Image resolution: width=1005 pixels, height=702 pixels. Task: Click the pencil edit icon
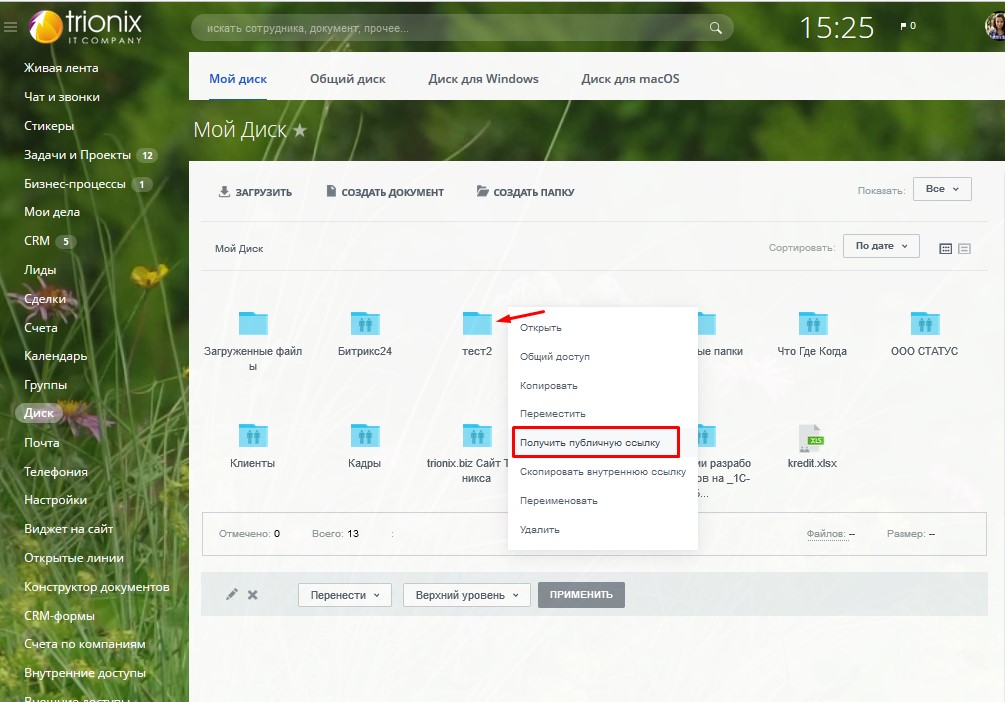click(x=231, y=594)
